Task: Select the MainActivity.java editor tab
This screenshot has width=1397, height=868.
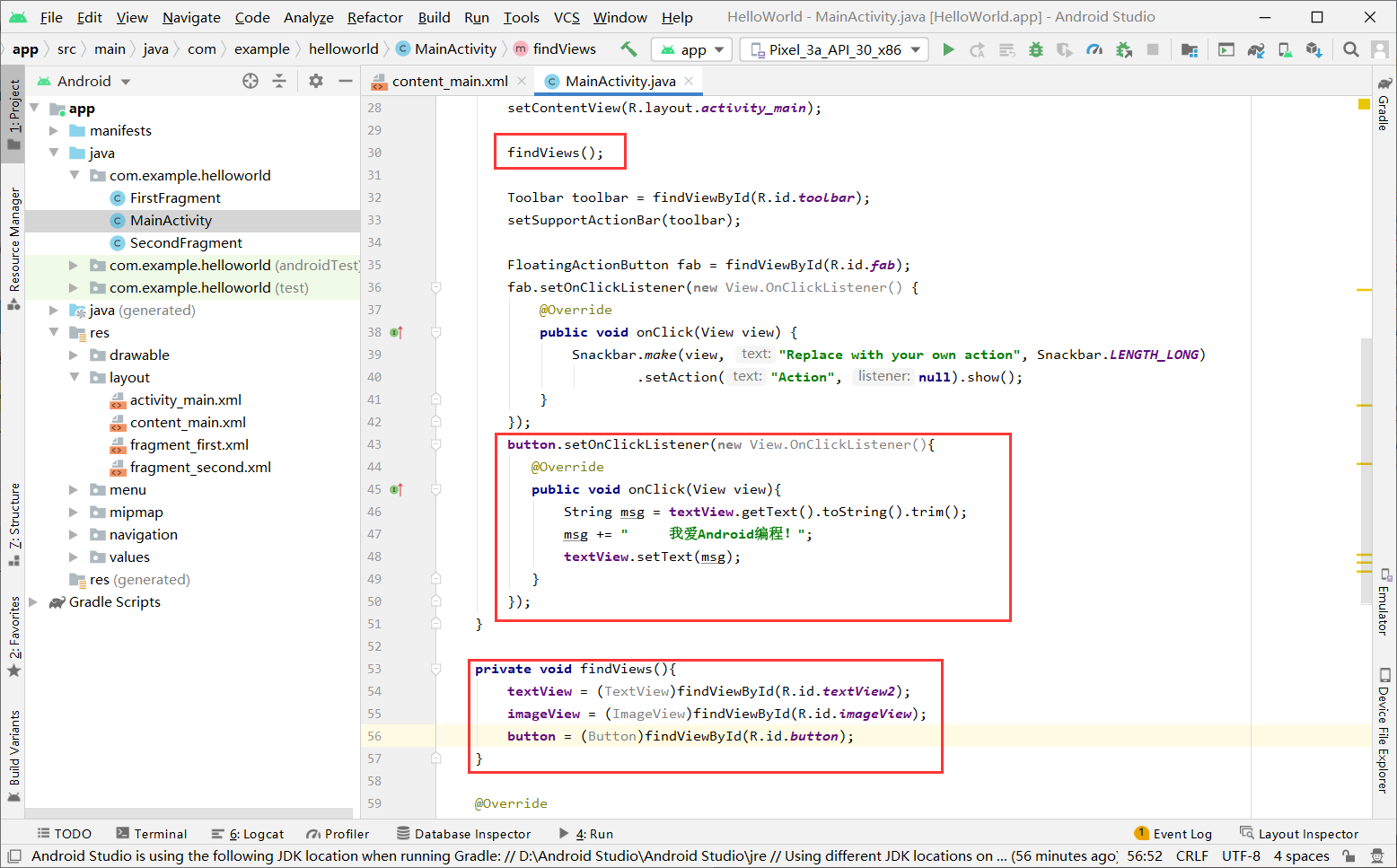Action: [620, 81]
